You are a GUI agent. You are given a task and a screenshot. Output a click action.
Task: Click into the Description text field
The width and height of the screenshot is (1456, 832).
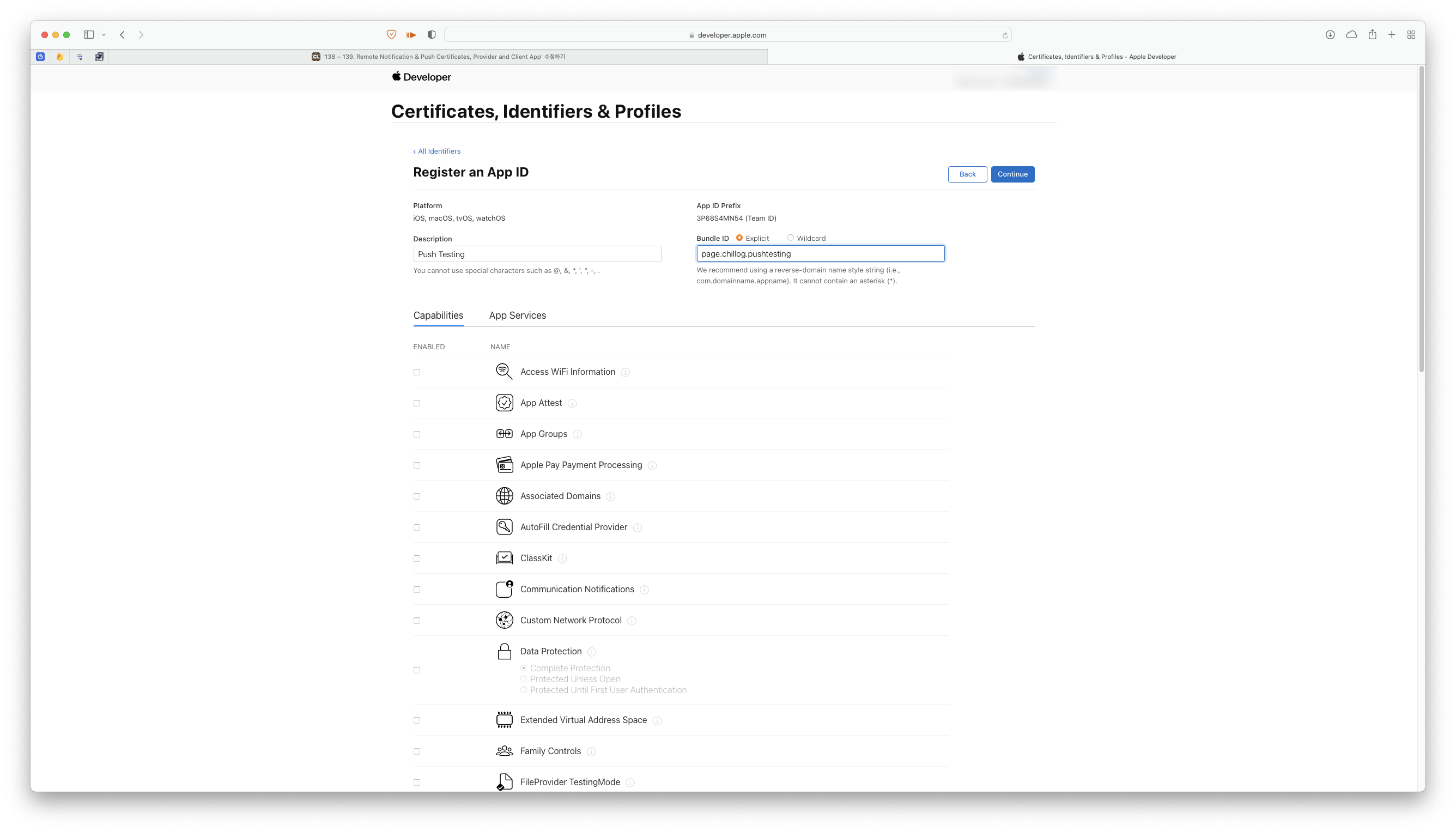(537, 254)
